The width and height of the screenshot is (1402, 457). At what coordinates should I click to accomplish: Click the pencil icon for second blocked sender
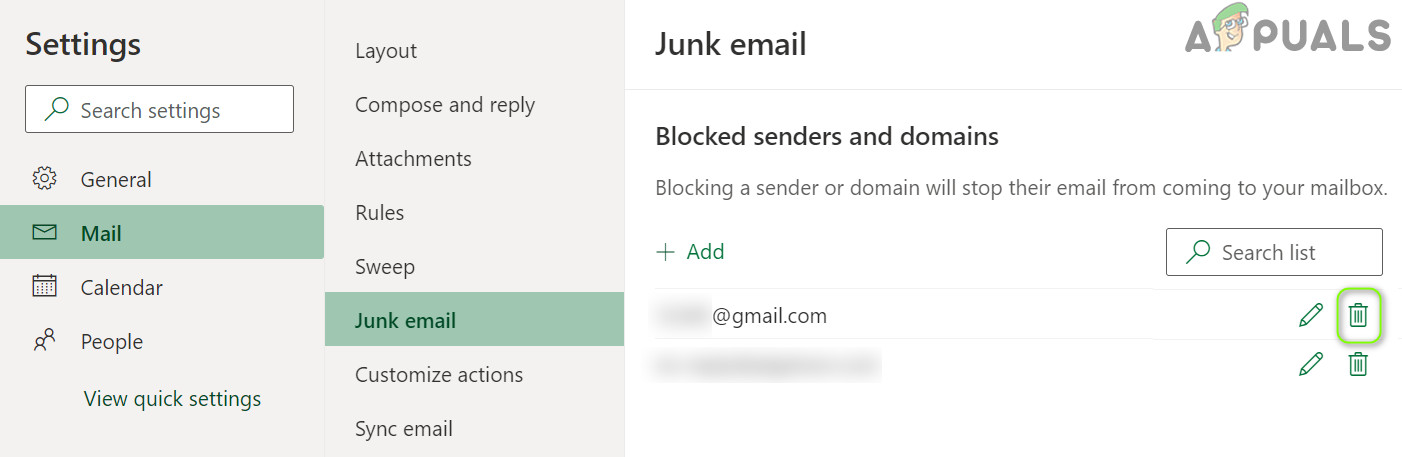(1310, 364)
